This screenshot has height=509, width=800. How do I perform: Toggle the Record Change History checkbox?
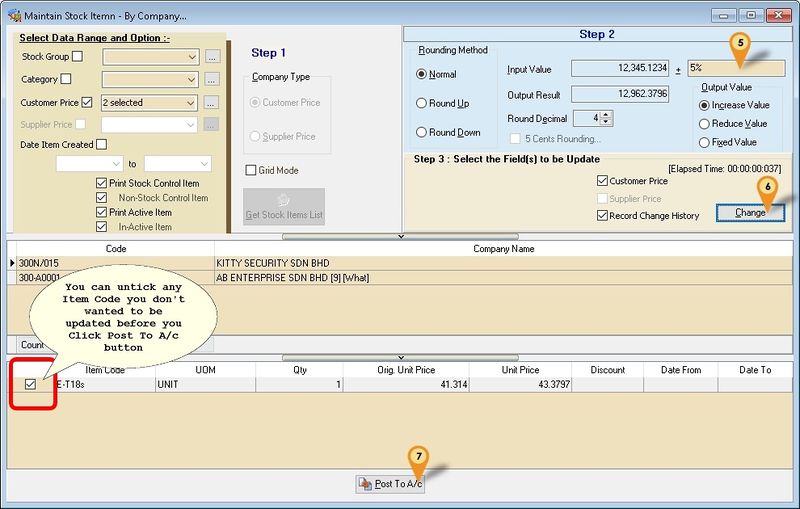(x=602, y=215)
